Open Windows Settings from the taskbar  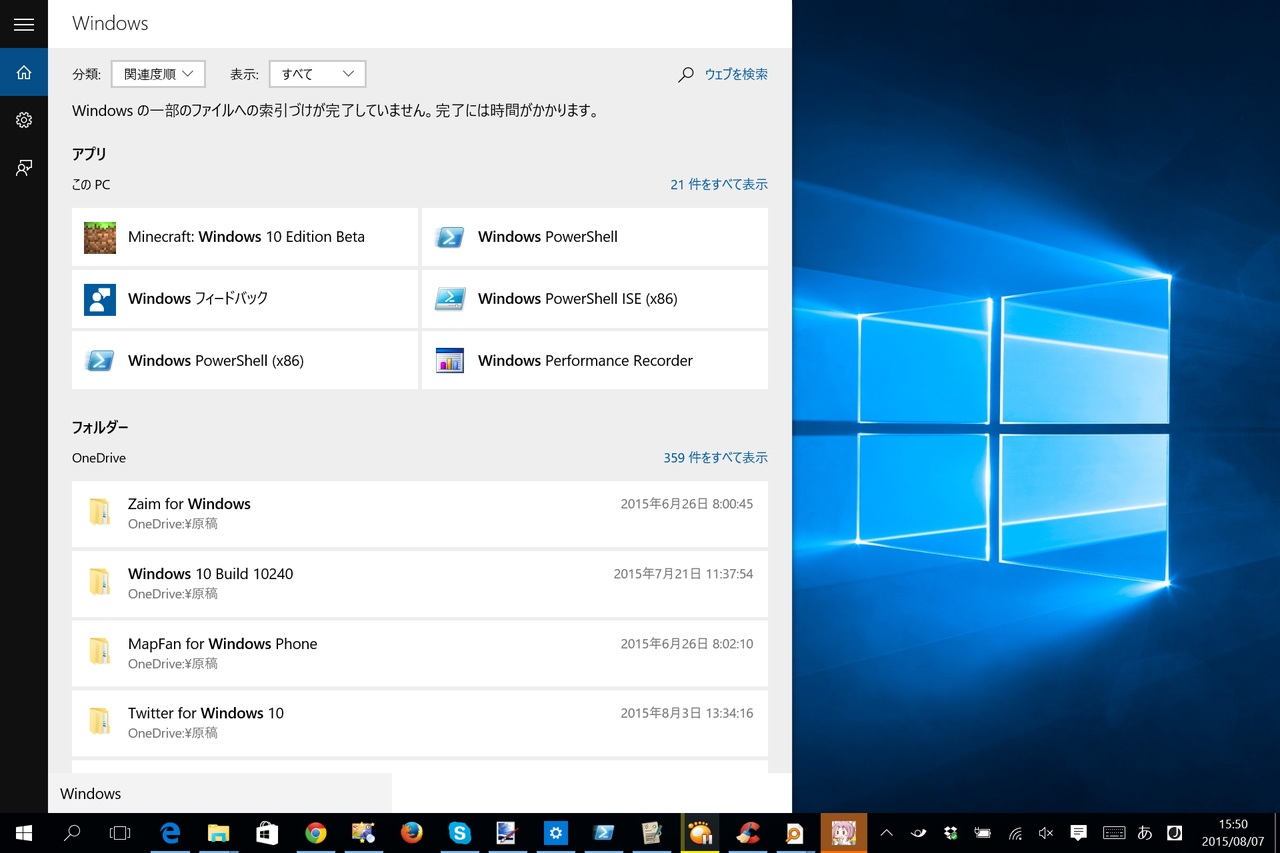(x=555, y=832)
